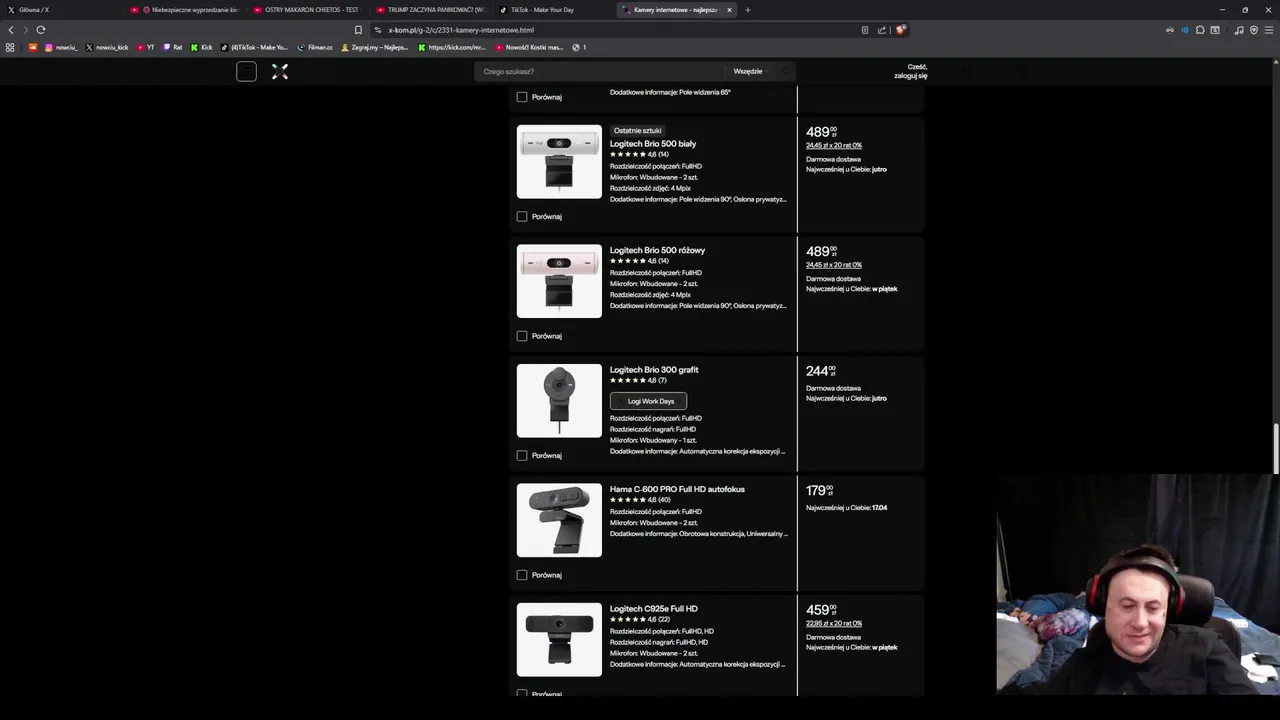Viewport: 1280px width, 720px height.
Task: Click installment link under Brio 500 różowy price
Action: click(834, 265)
